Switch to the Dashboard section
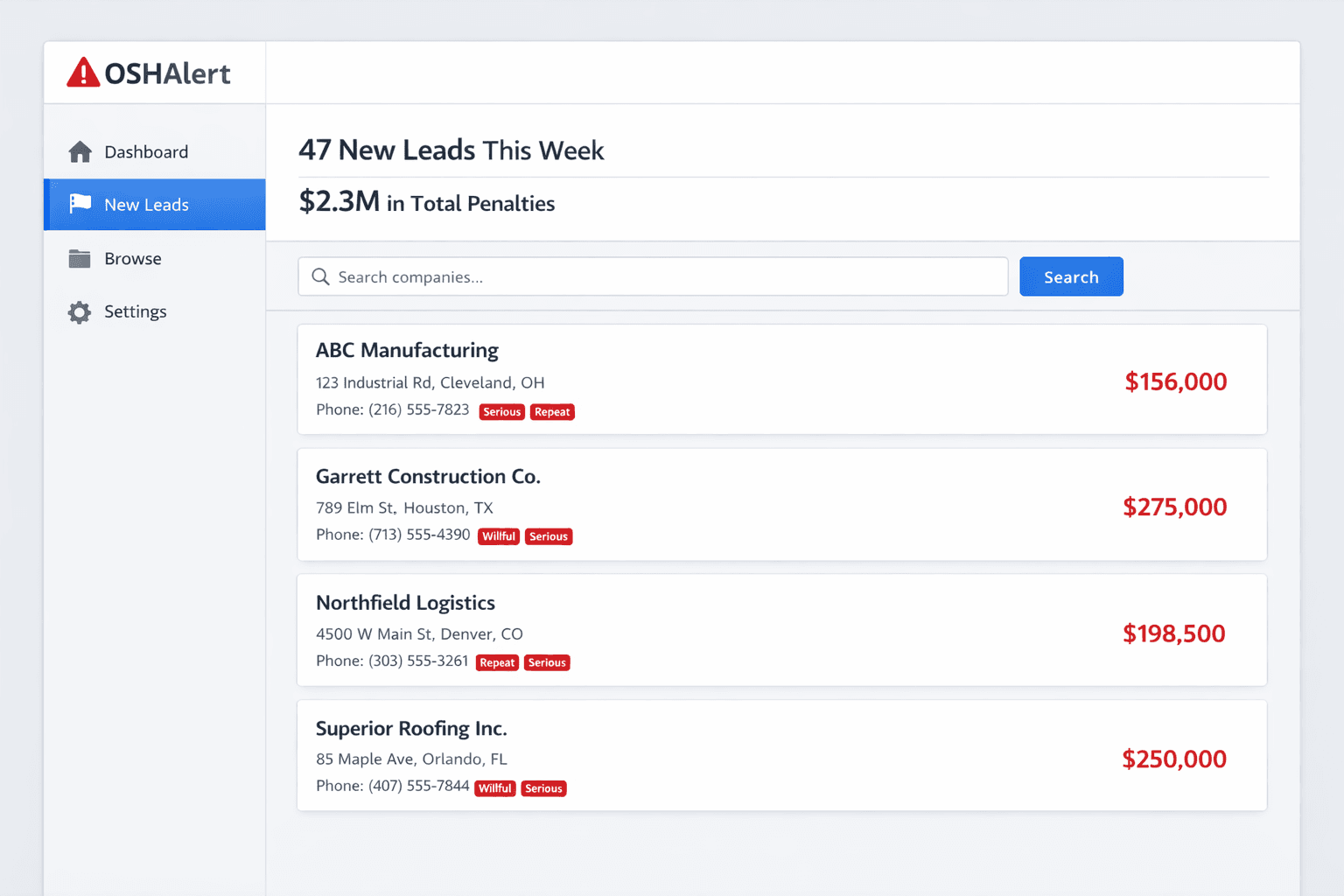The width and height of the screenshot is (1344, 896). [146, 151]
